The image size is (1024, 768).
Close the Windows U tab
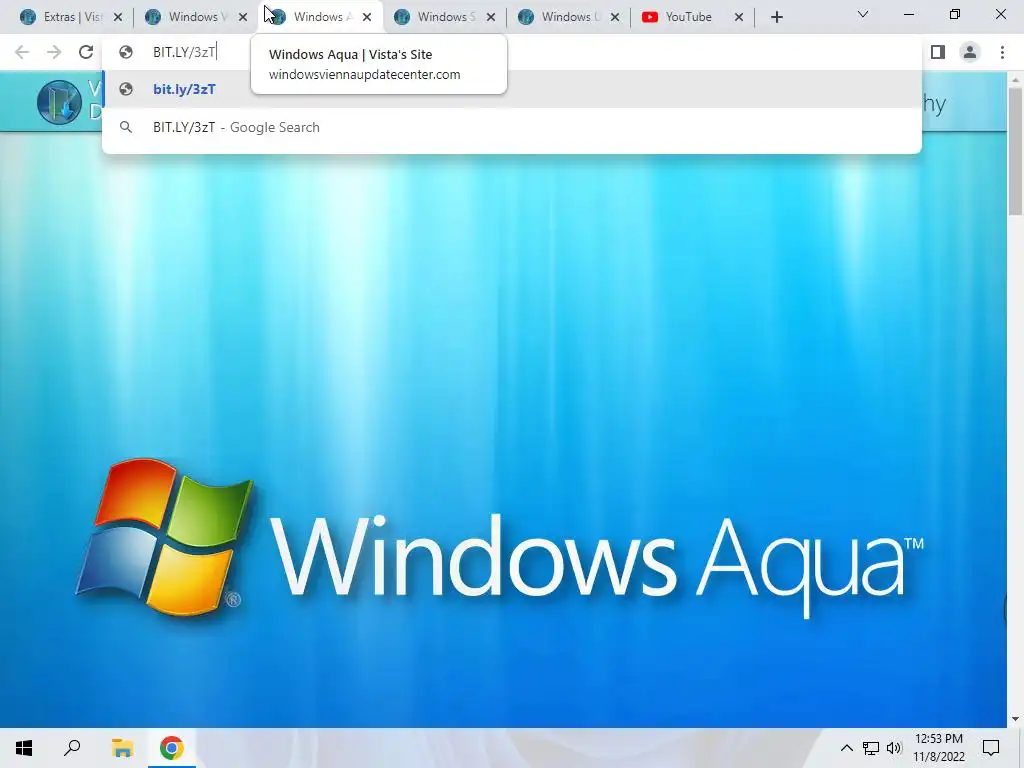point(615,18)
